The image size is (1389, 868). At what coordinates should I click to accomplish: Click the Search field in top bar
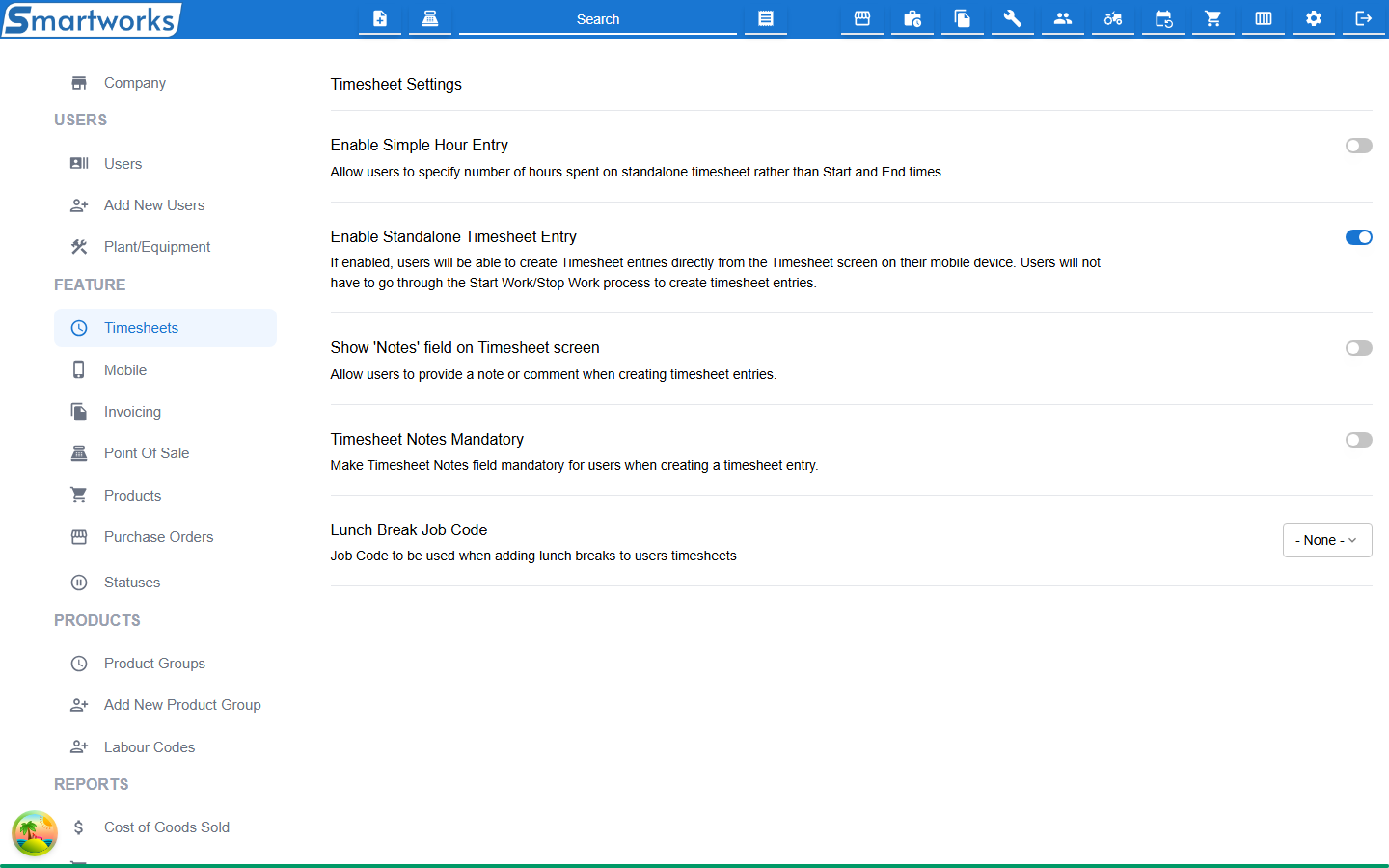point(598,19)
